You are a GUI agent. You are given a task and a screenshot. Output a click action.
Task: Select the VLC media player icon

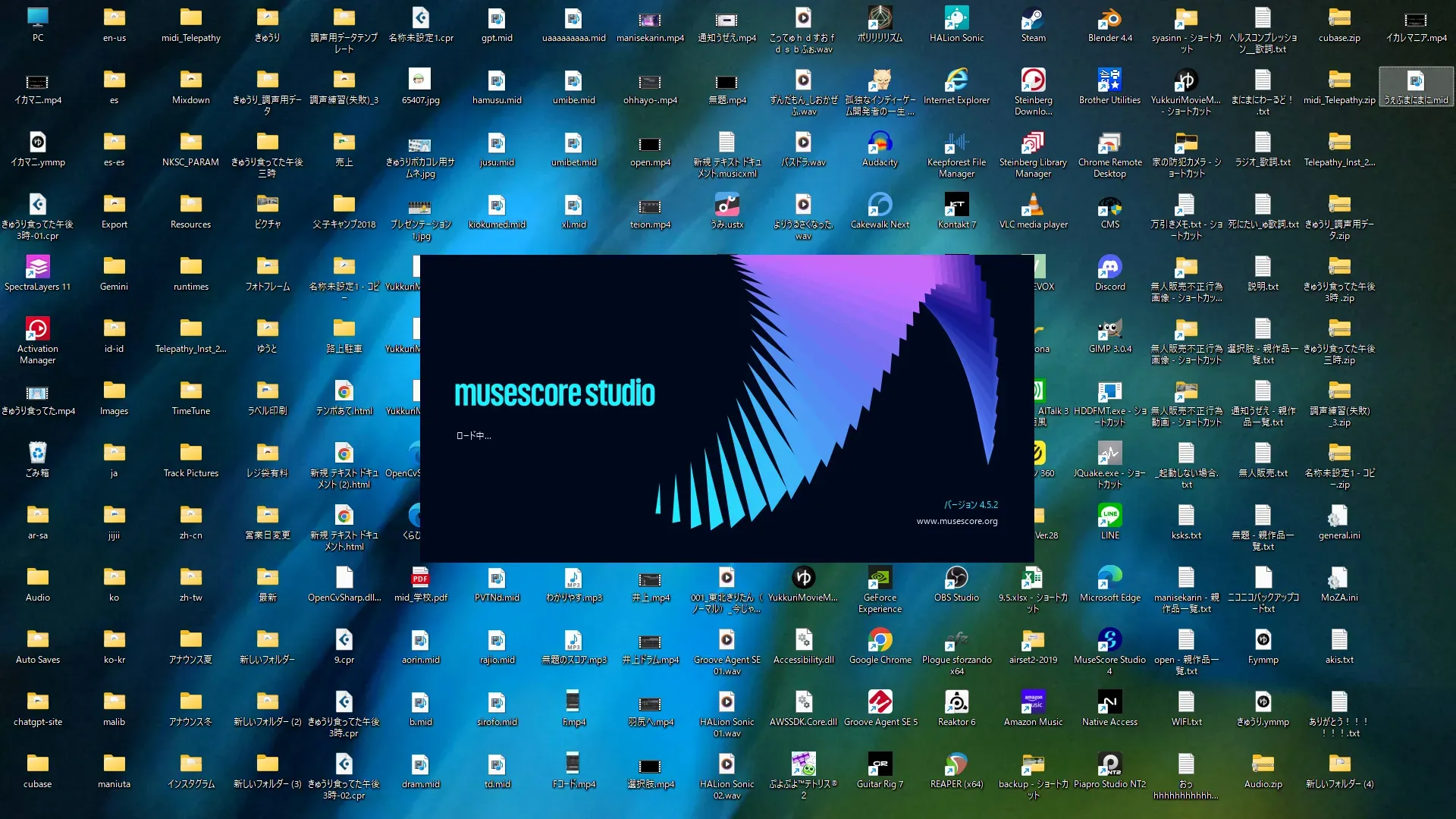(1033, 206)
